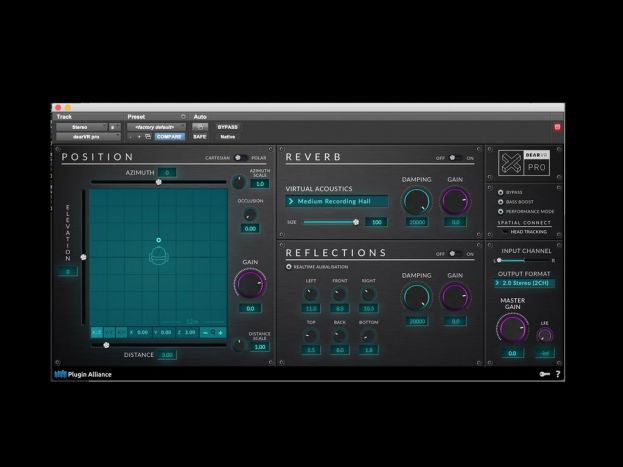Click the key license icon at bottom right
Viewport: 623px width, 467px height.
[543, 374]
